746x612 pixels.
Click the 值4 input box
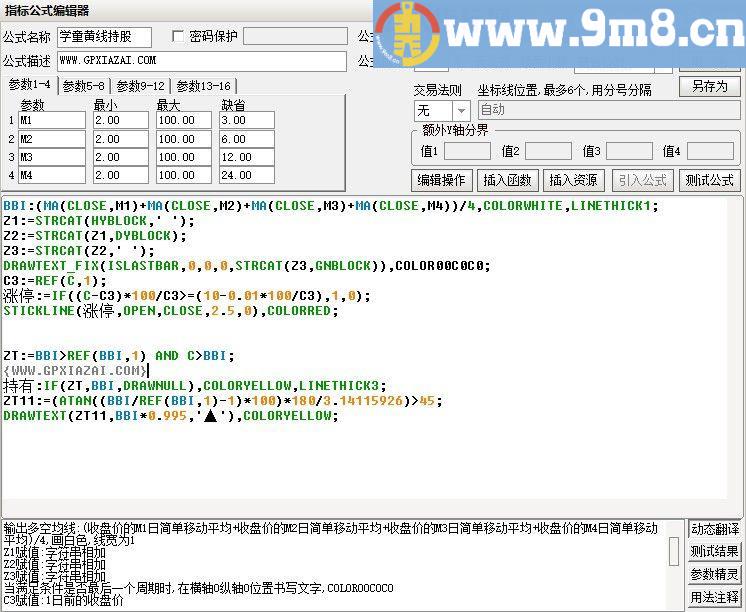[710, 151]
